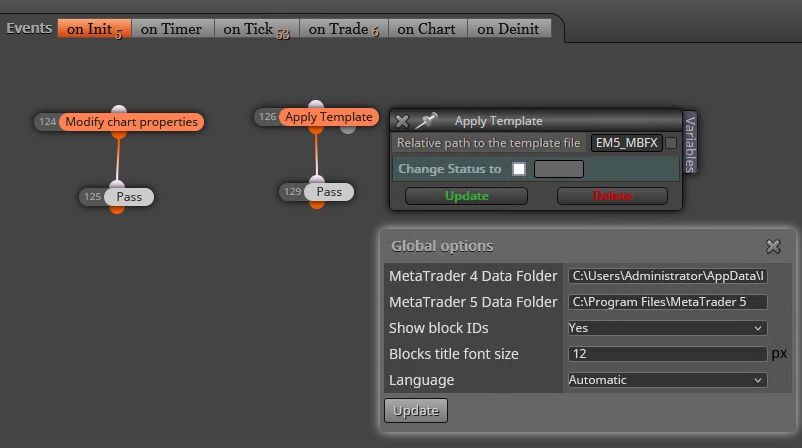Select the Pass block numbered 125
This screenshot has height=448, width=802.
click(x=129, y=197)
